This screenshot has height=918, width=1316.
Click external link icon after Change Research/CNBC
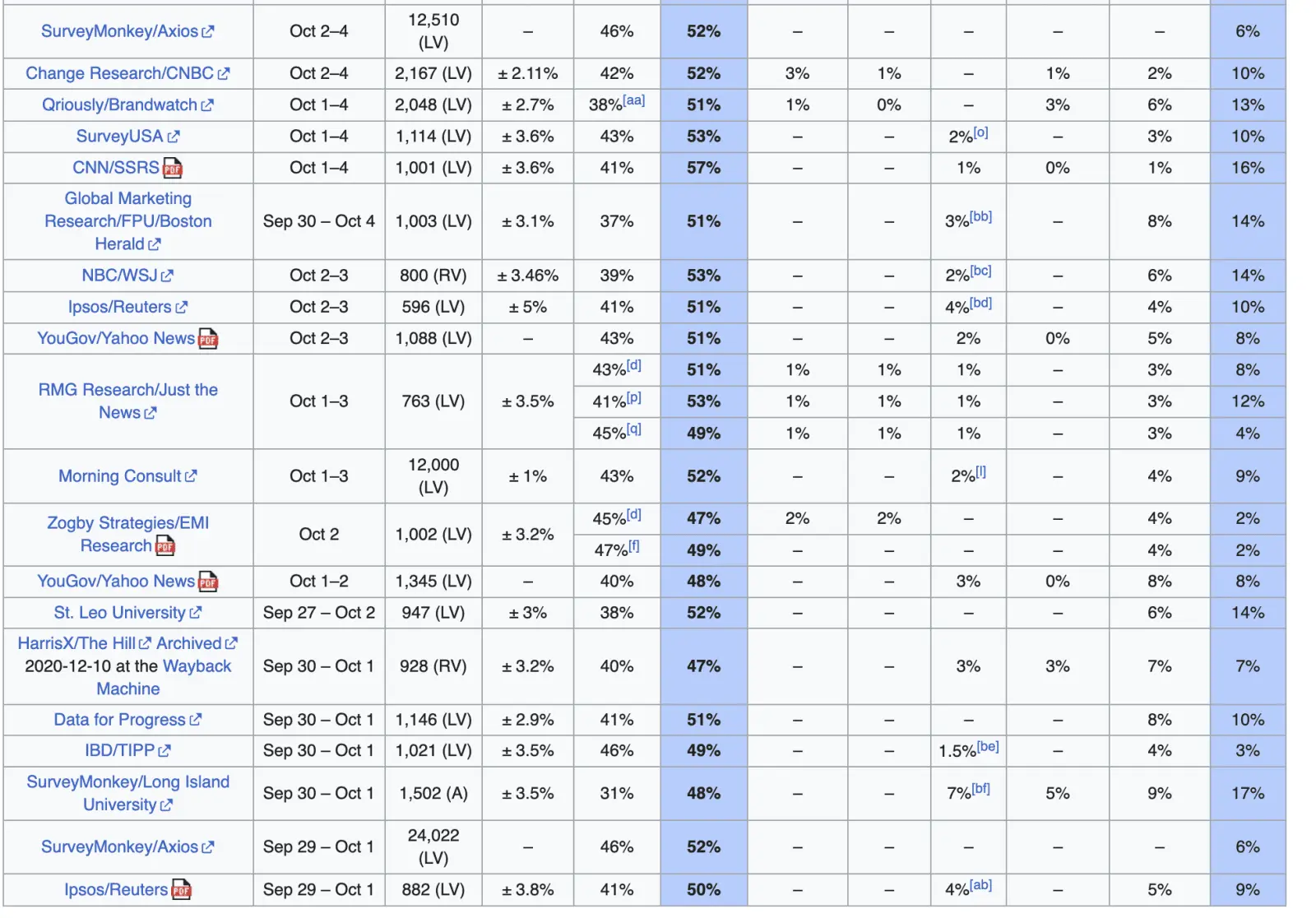(x=224, y=74)
